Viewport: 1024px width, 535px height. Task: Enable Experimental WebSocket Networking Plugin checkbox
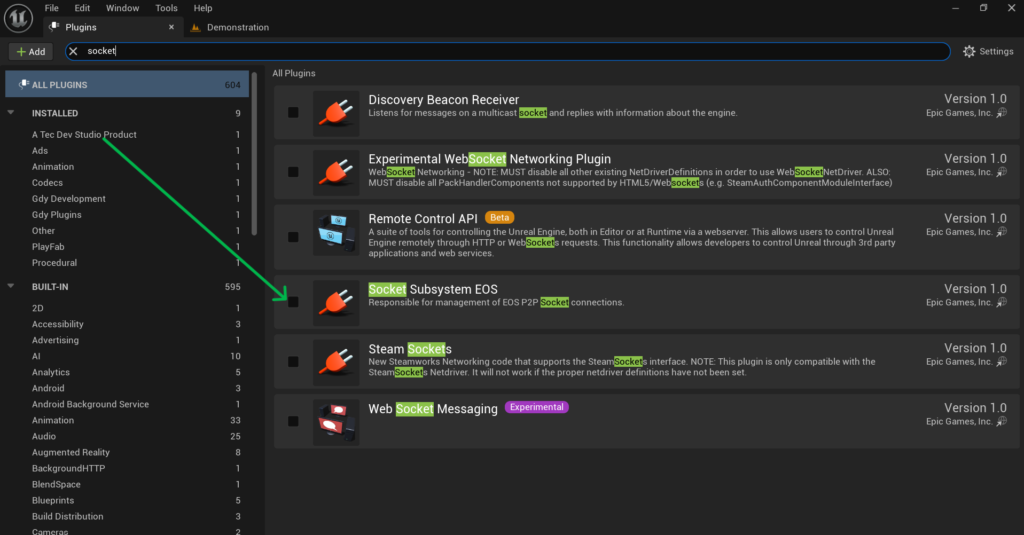293,172
